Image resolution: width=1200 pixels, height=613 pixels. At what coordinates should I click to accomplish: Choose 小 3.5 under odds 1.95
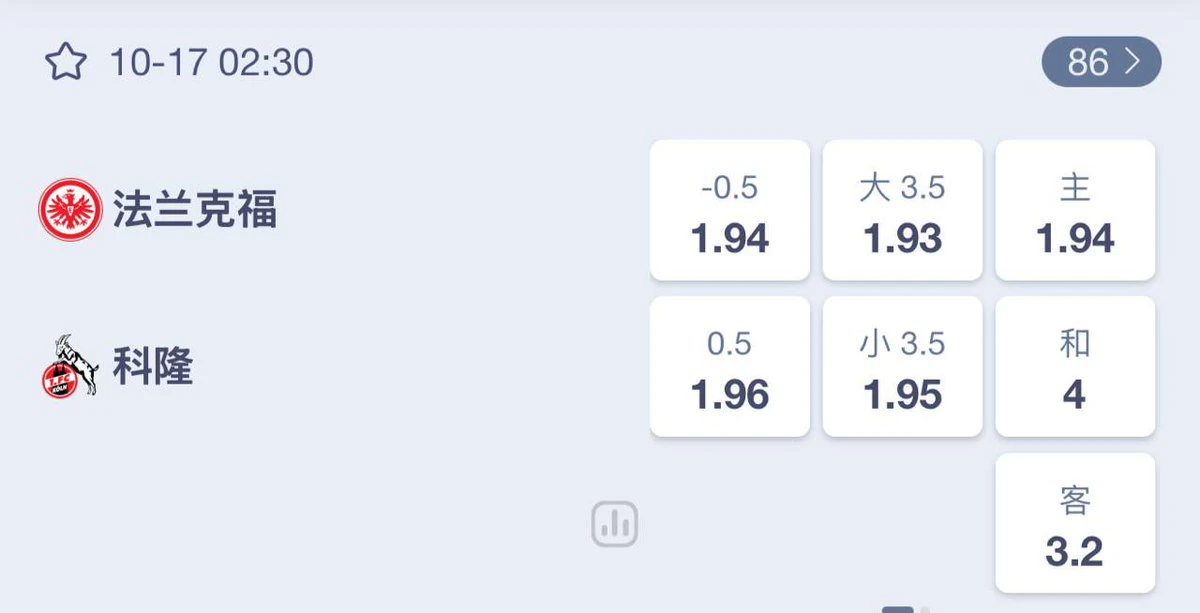coord(902,366)
